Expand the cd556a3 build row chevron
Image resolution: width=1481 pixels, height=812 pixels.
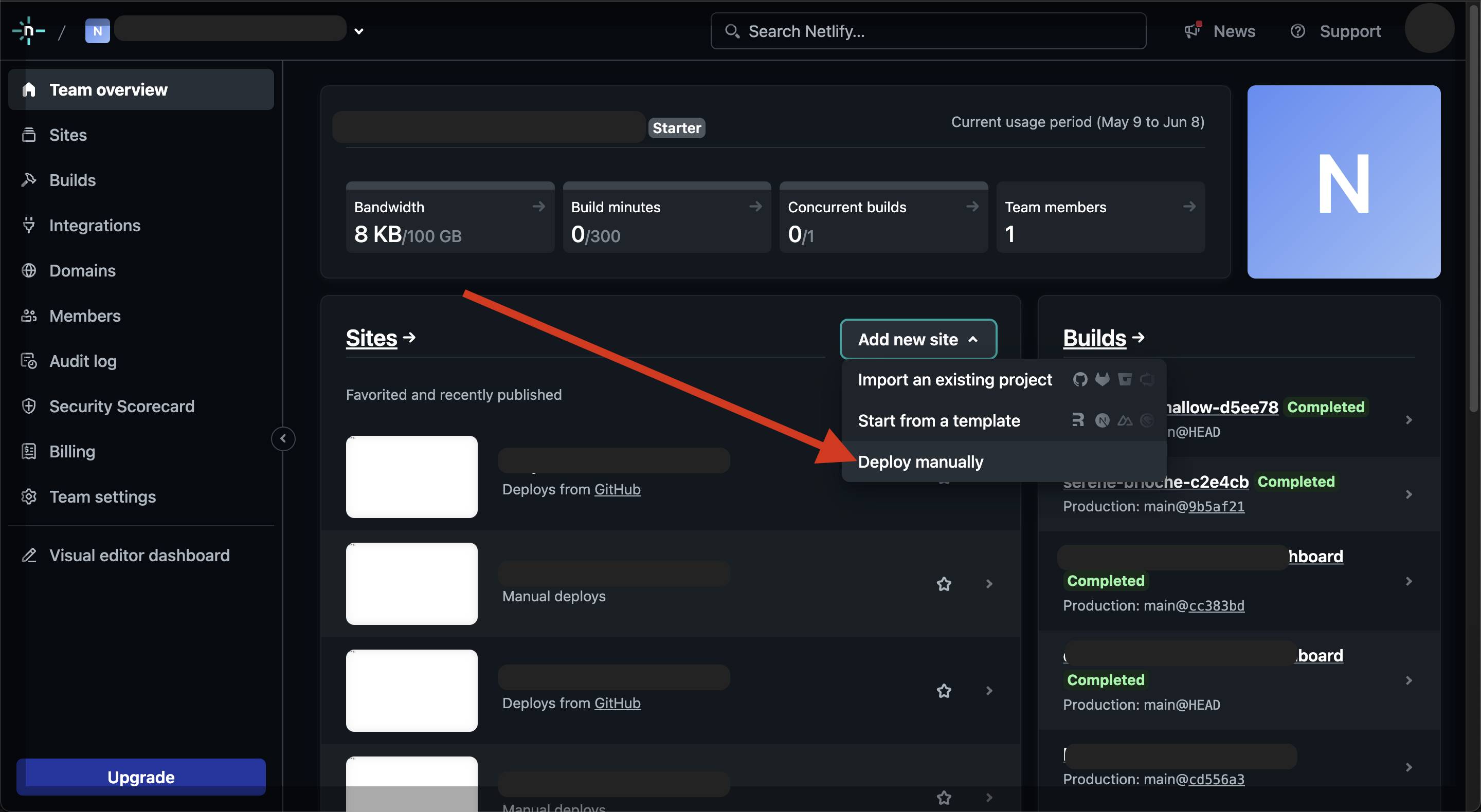[x=1408, y=767]
